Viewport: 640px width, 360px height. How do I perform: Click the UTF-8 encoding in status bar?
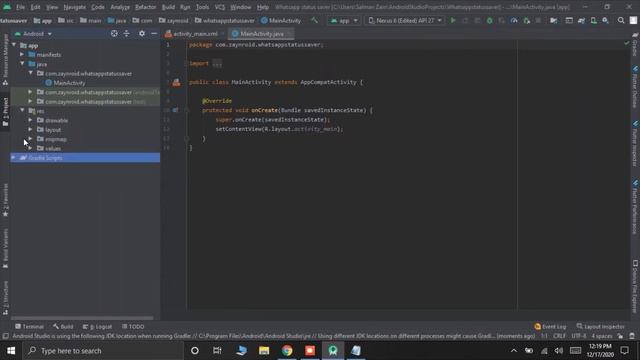[x=579, y=336]
